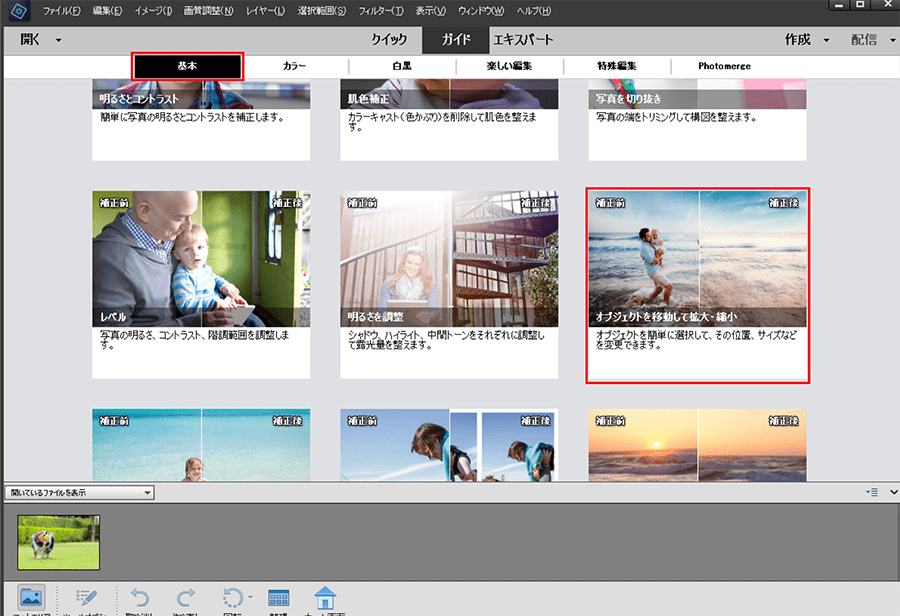Open the Organizer grid icon
Screen dimensions: 900x616
click(279, 598)
